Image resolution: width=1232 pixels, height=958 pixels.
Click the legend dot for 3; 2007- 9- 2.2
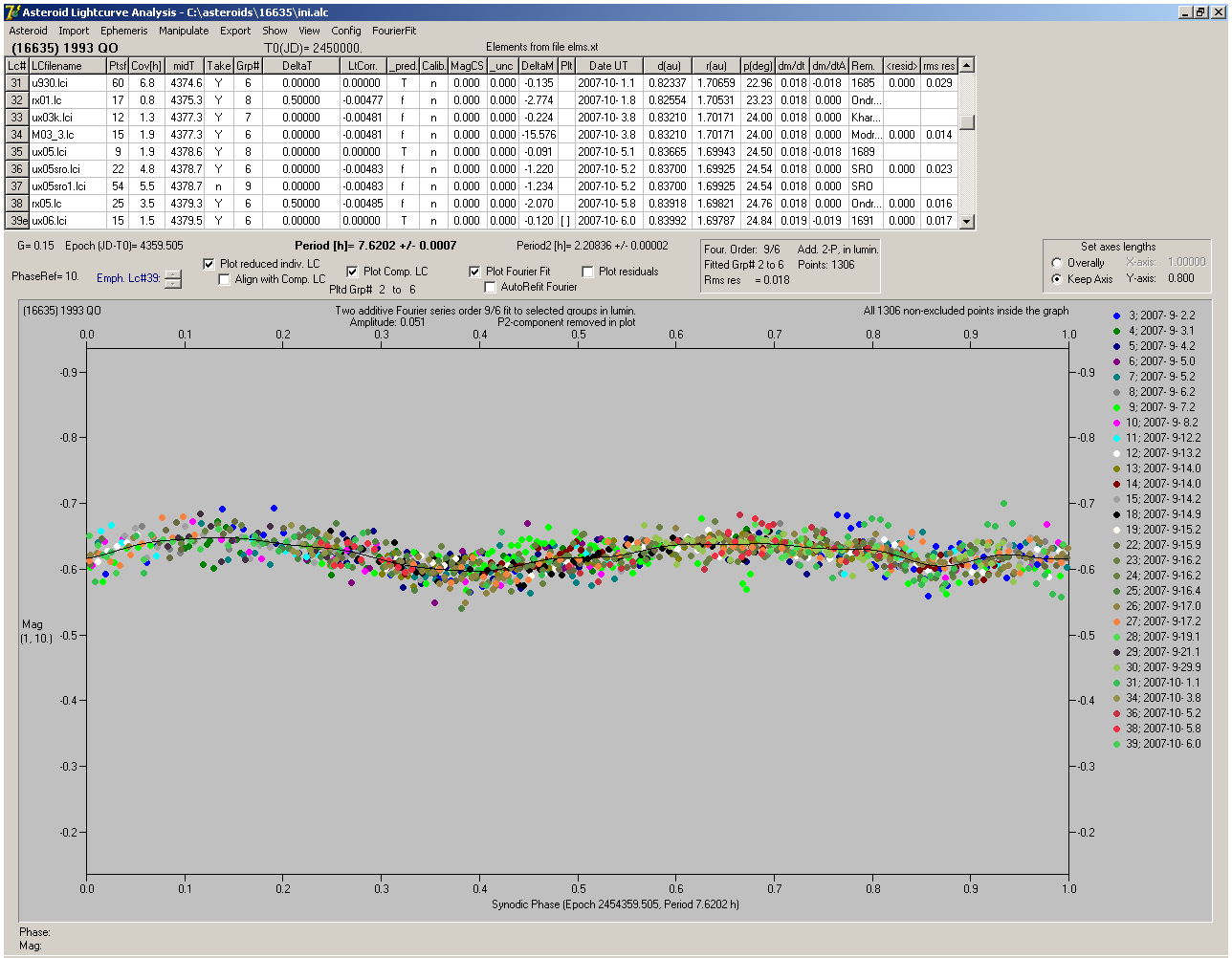1116,316
